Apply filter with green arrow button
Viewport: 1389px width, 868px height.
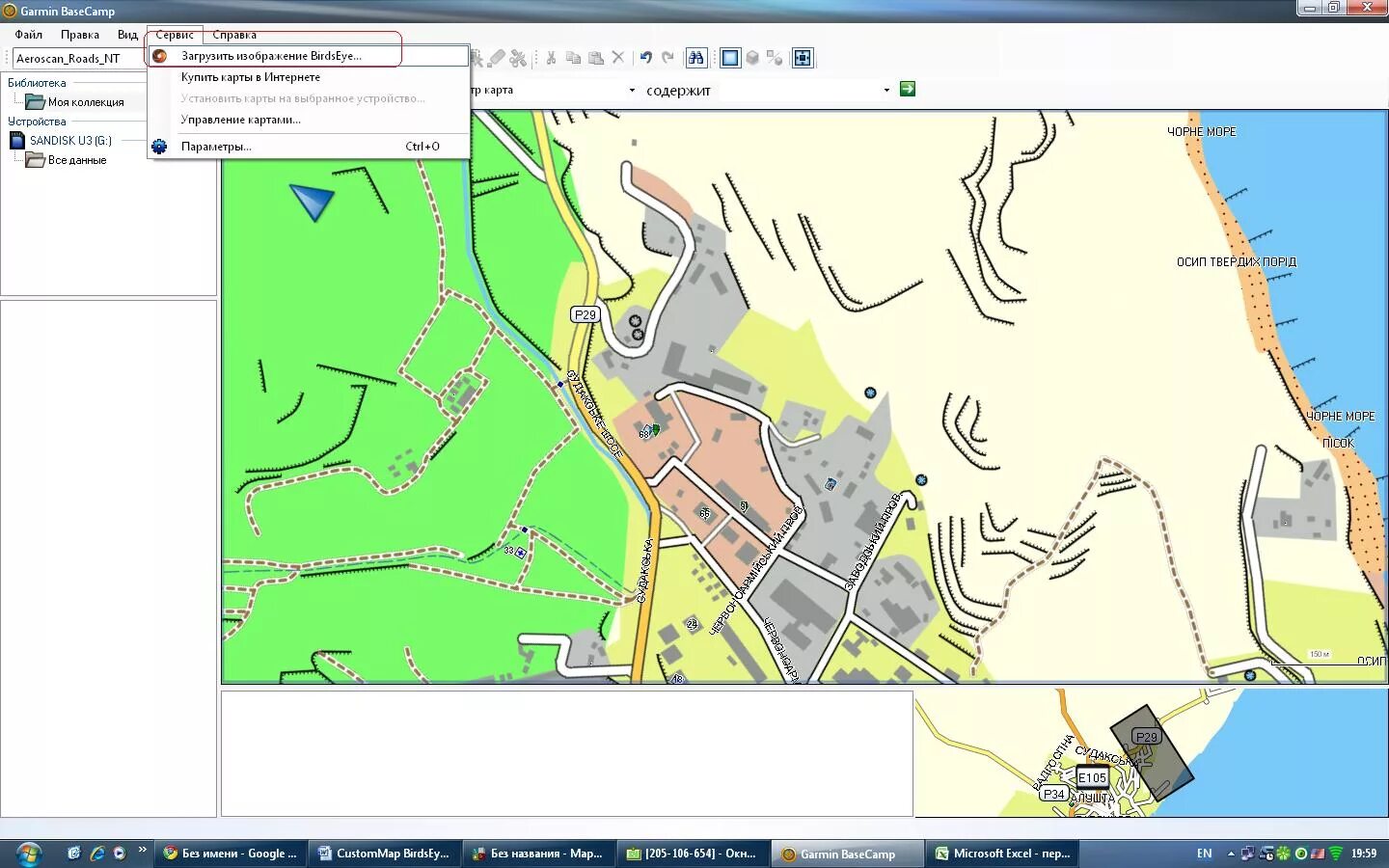coord(908,89)
